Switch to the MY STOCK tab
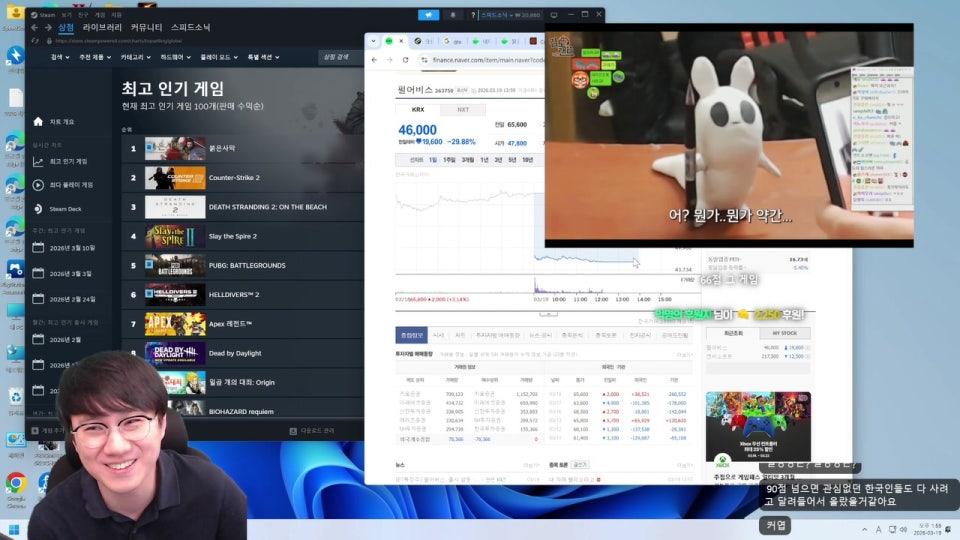The width and height of the screenshot is (960, 540). pyautogui.click(x=783, y=333)
